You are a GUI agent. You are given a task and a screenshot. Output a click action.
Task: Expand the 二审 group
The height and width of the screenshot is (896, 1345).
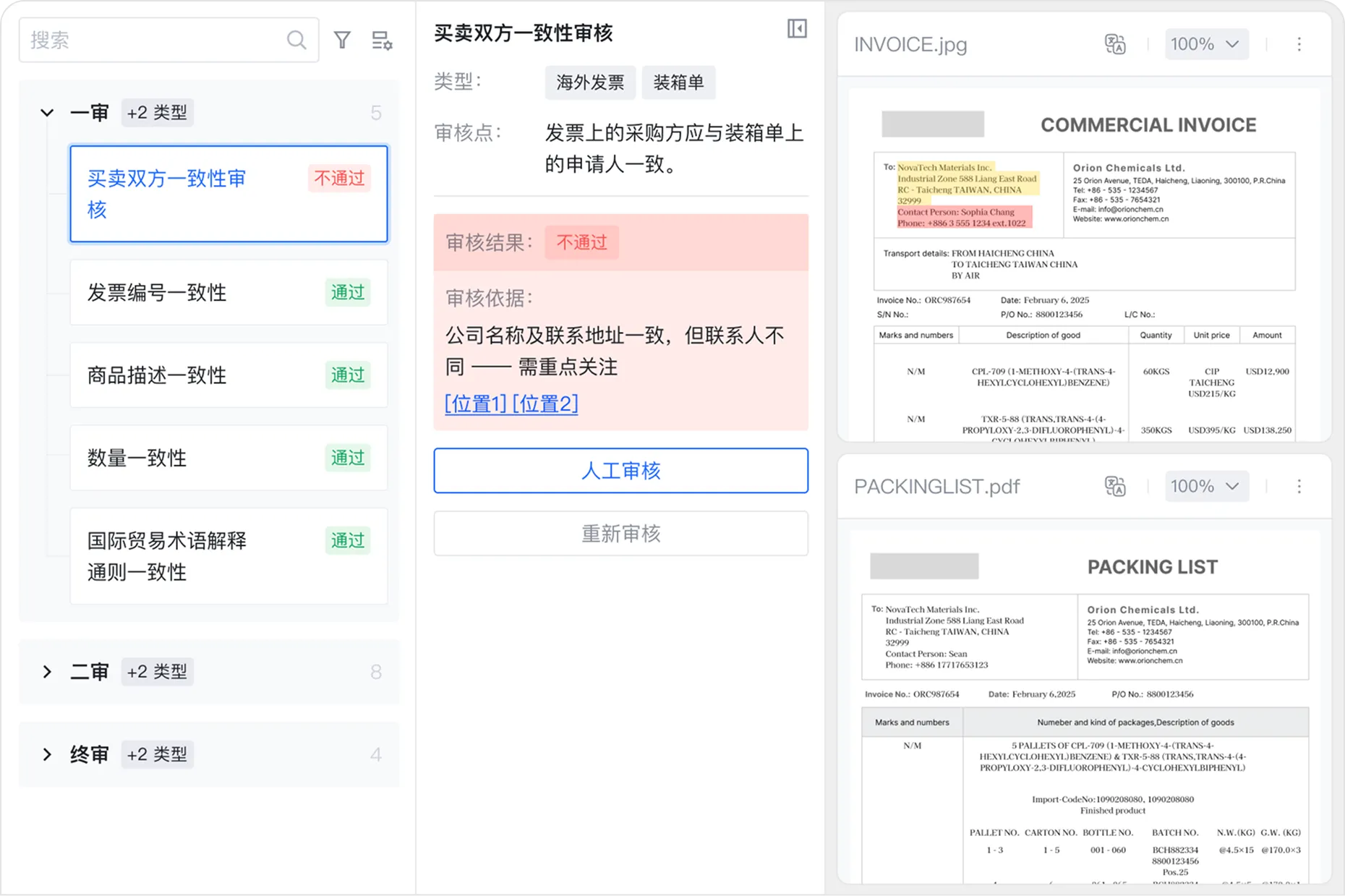pyautogui.click(x=47, y=672)
